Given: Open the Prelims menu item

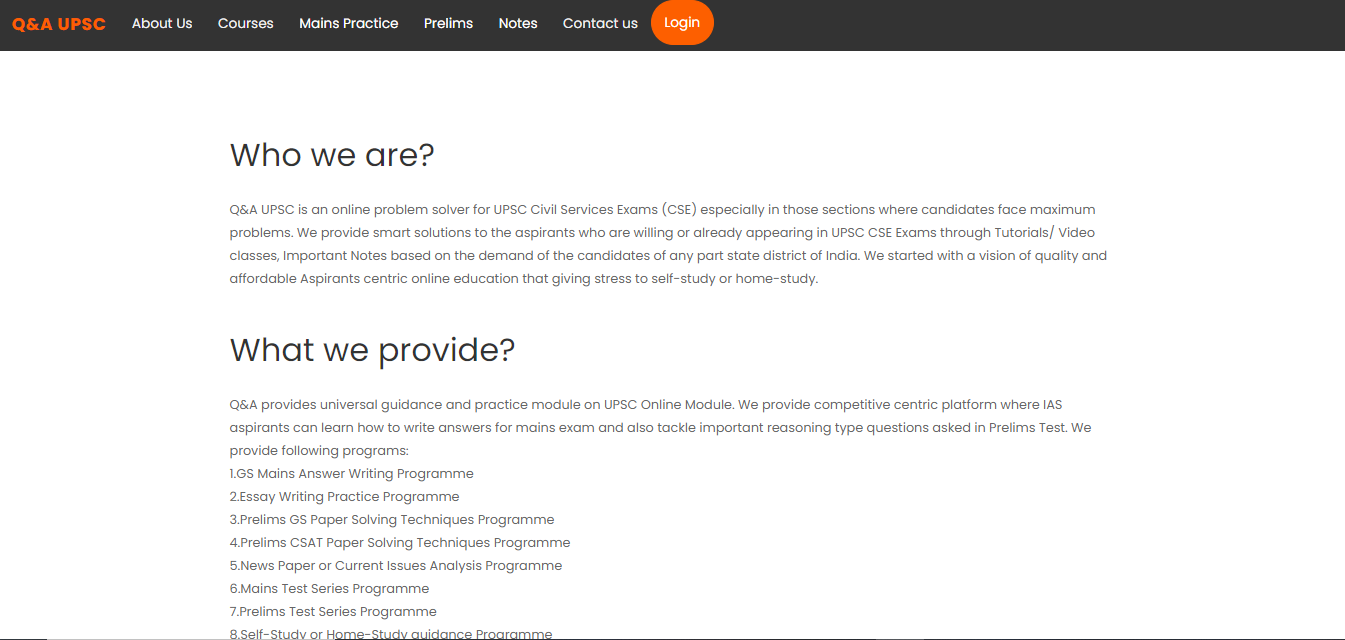Looking at the screenshot, I should click(x=448, y=23).
